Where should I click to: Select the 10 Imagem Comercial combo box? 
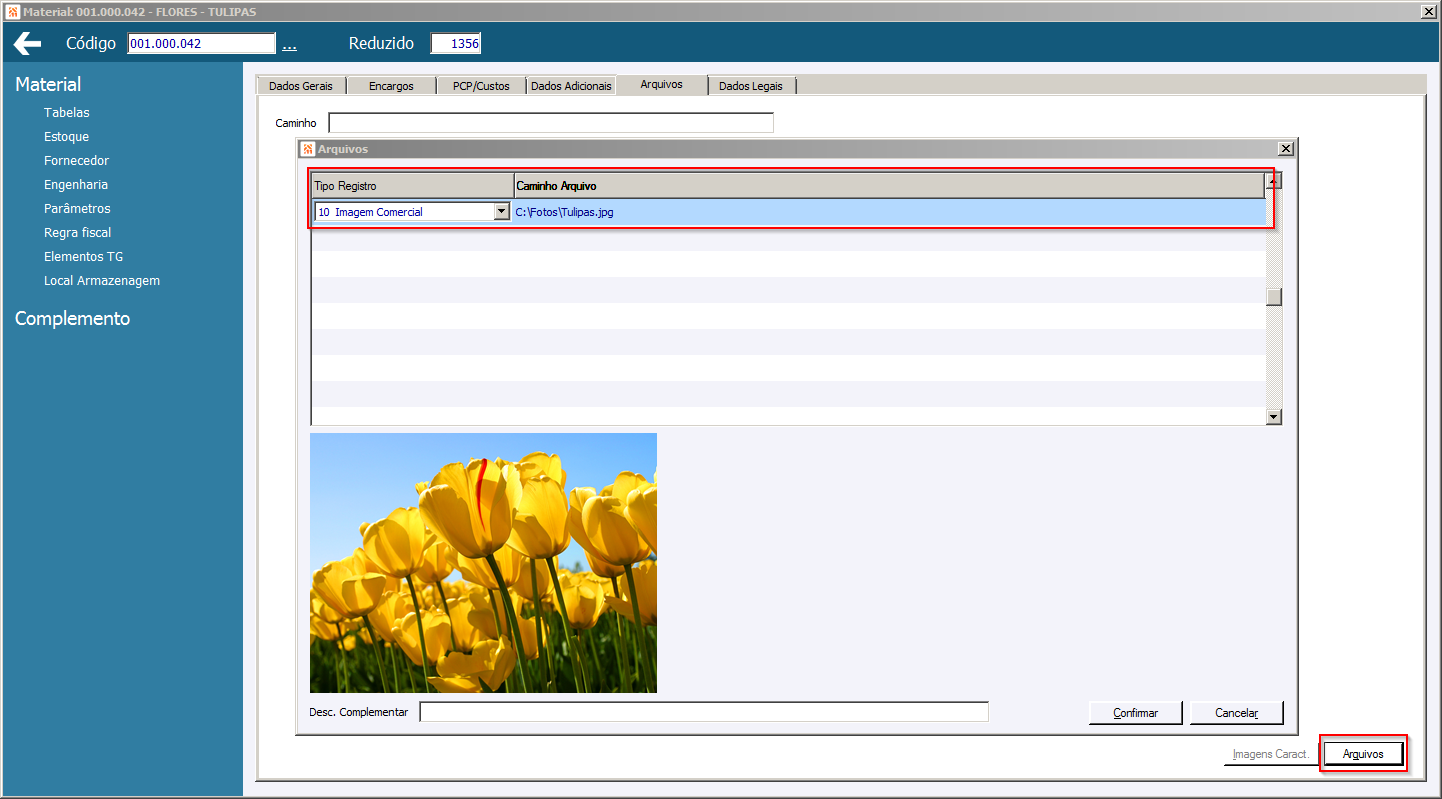click(412, 212)
